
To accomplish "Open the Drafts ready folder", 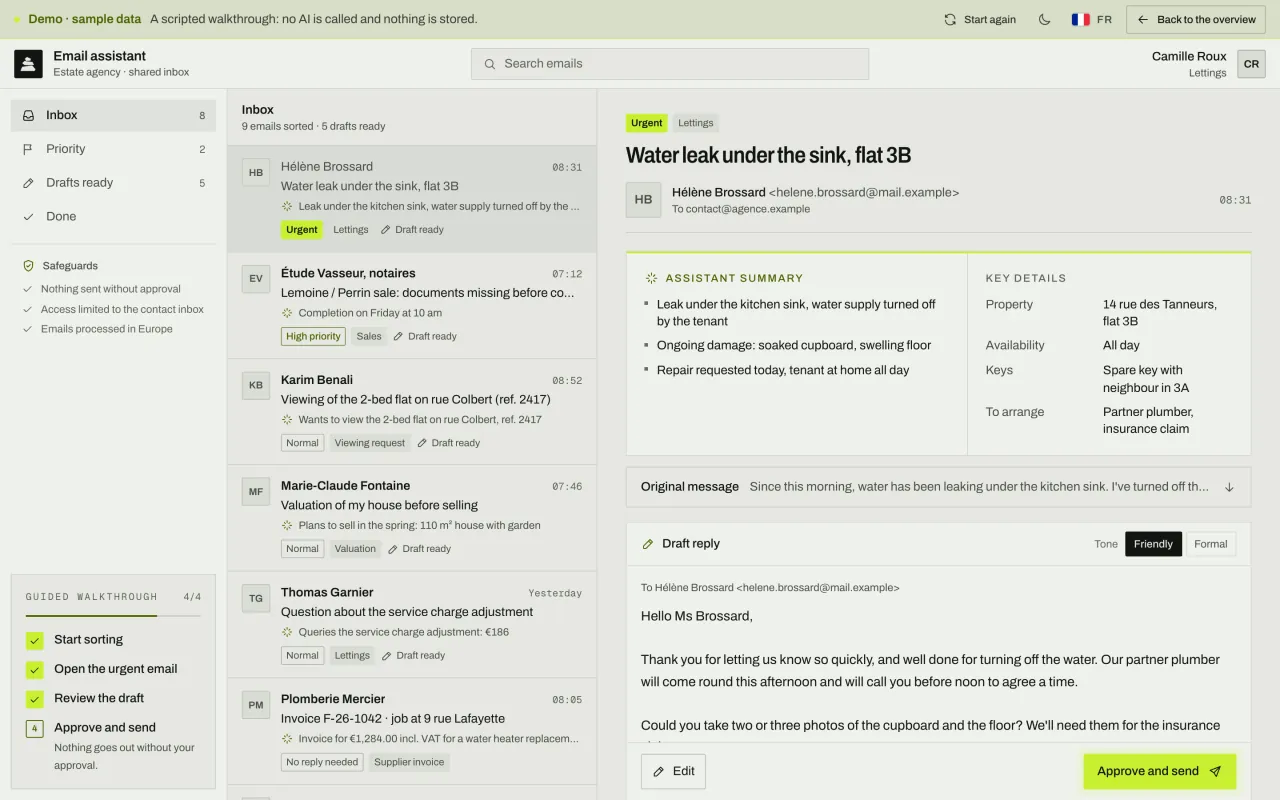I will 113,183.
